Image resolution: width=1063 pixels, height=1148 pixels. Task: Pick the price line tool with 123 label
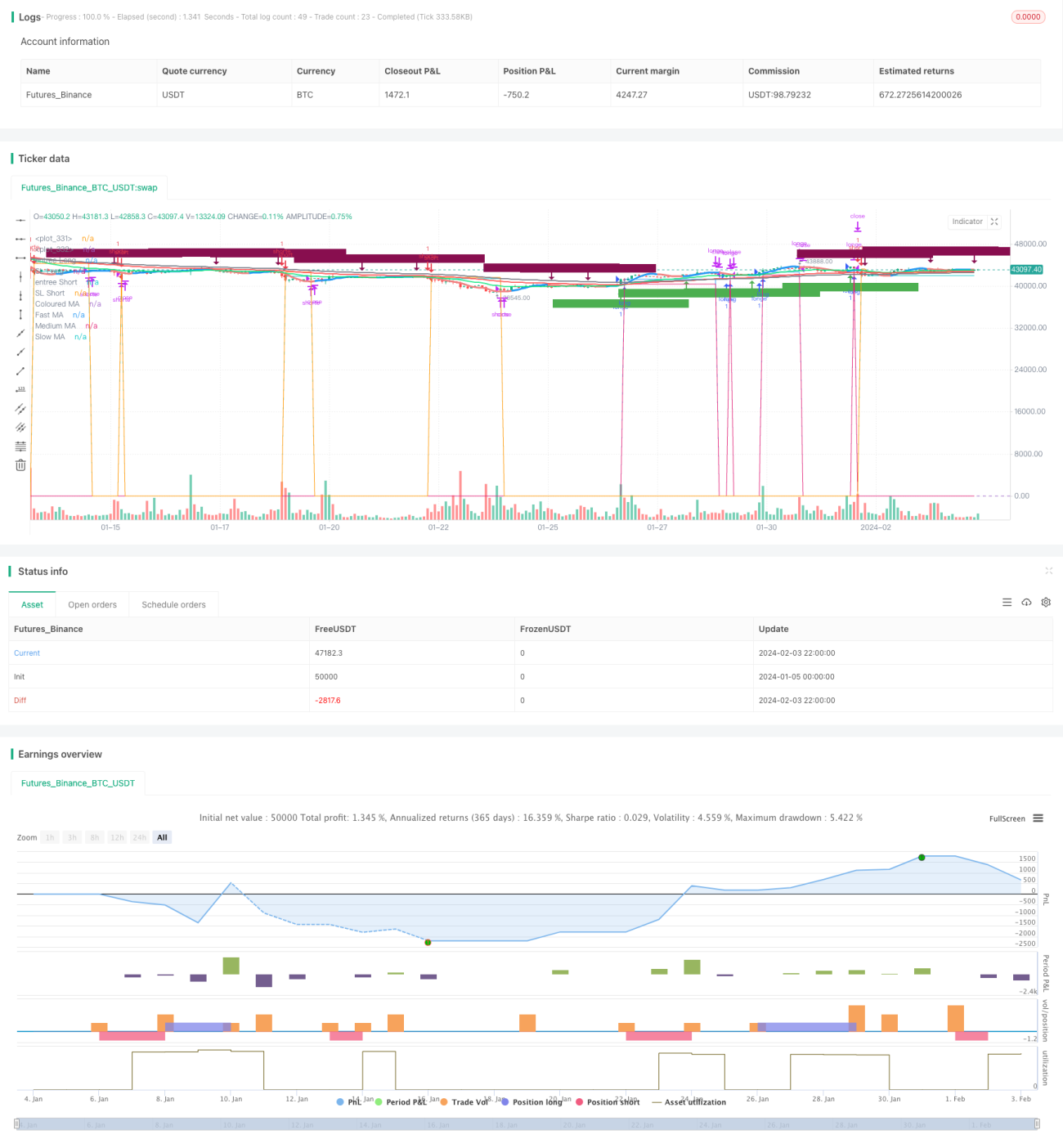point(20,390)
